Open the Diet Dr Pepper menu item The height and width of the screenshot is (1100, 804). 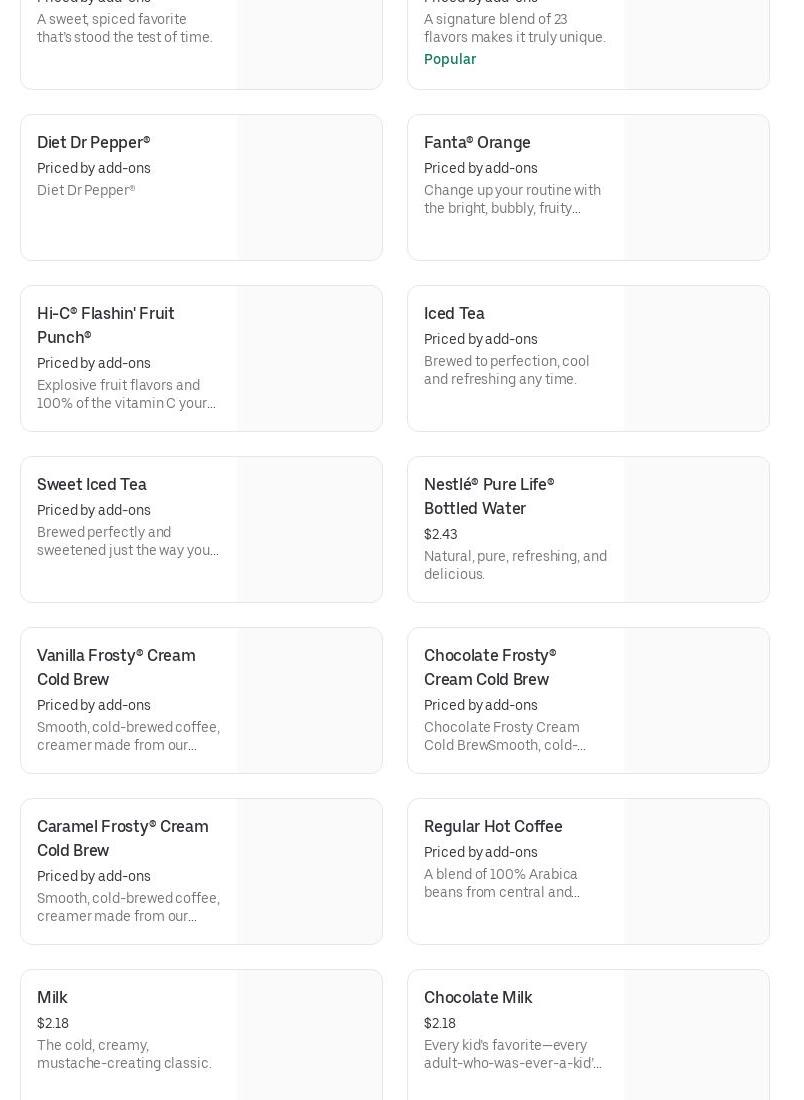(x=94, y=143)
